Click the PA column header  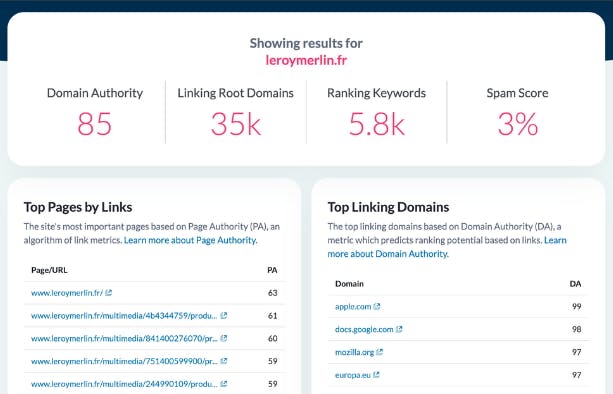click(x=272, y=270)
